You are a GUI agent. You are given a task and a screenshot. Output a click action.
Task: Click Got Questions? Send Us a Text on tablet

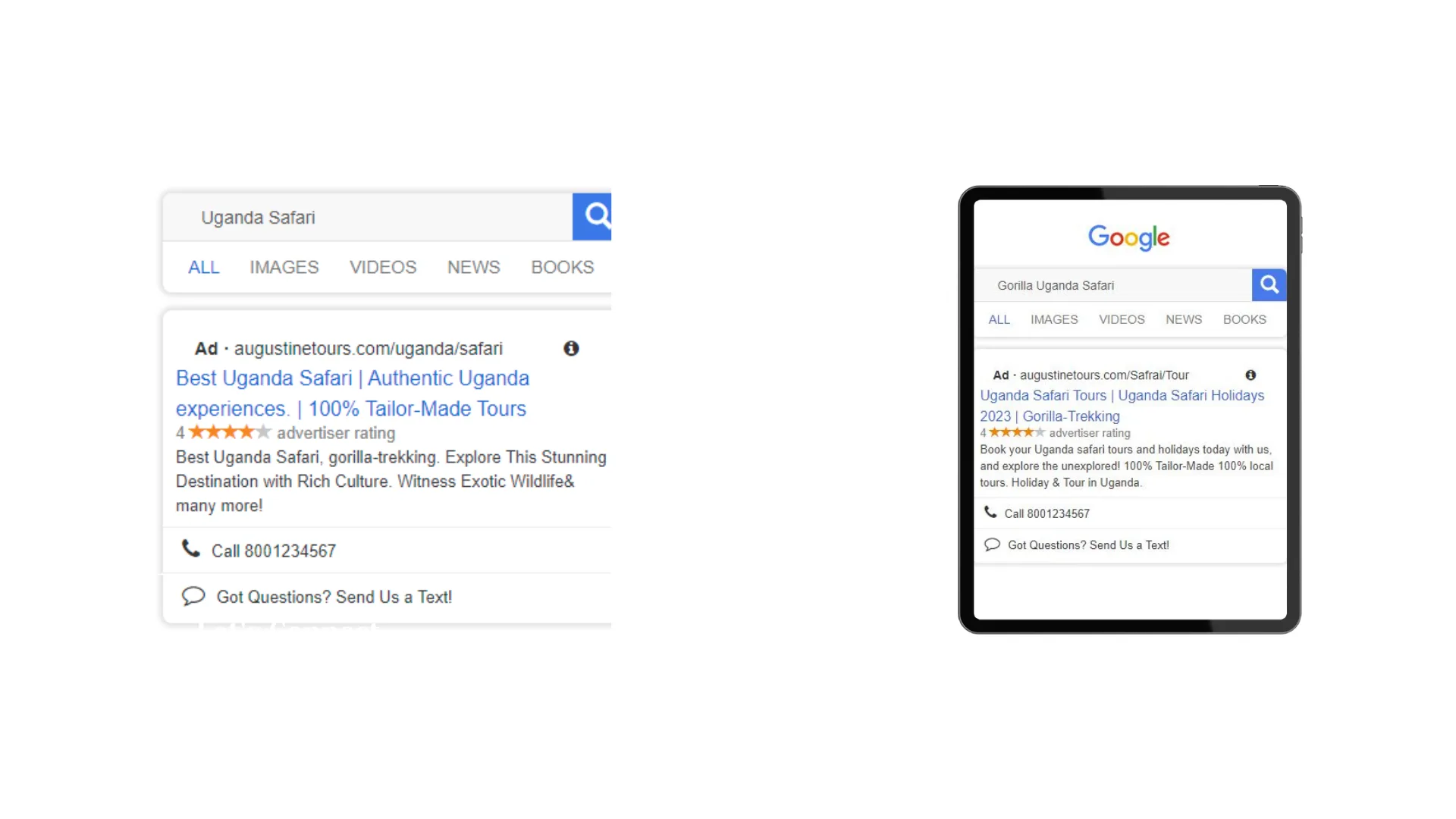click(1088, 545)
